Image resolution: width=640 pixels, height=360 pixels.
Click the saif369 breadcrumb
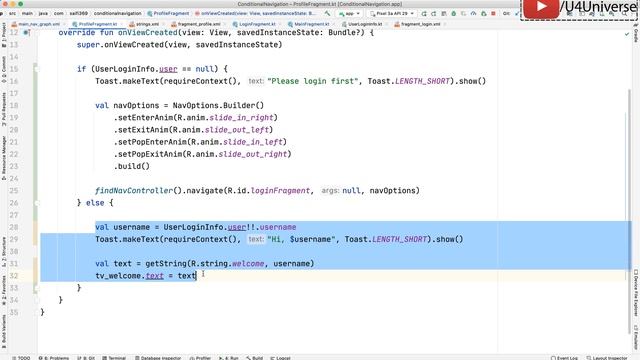click(x=78, y=13)
